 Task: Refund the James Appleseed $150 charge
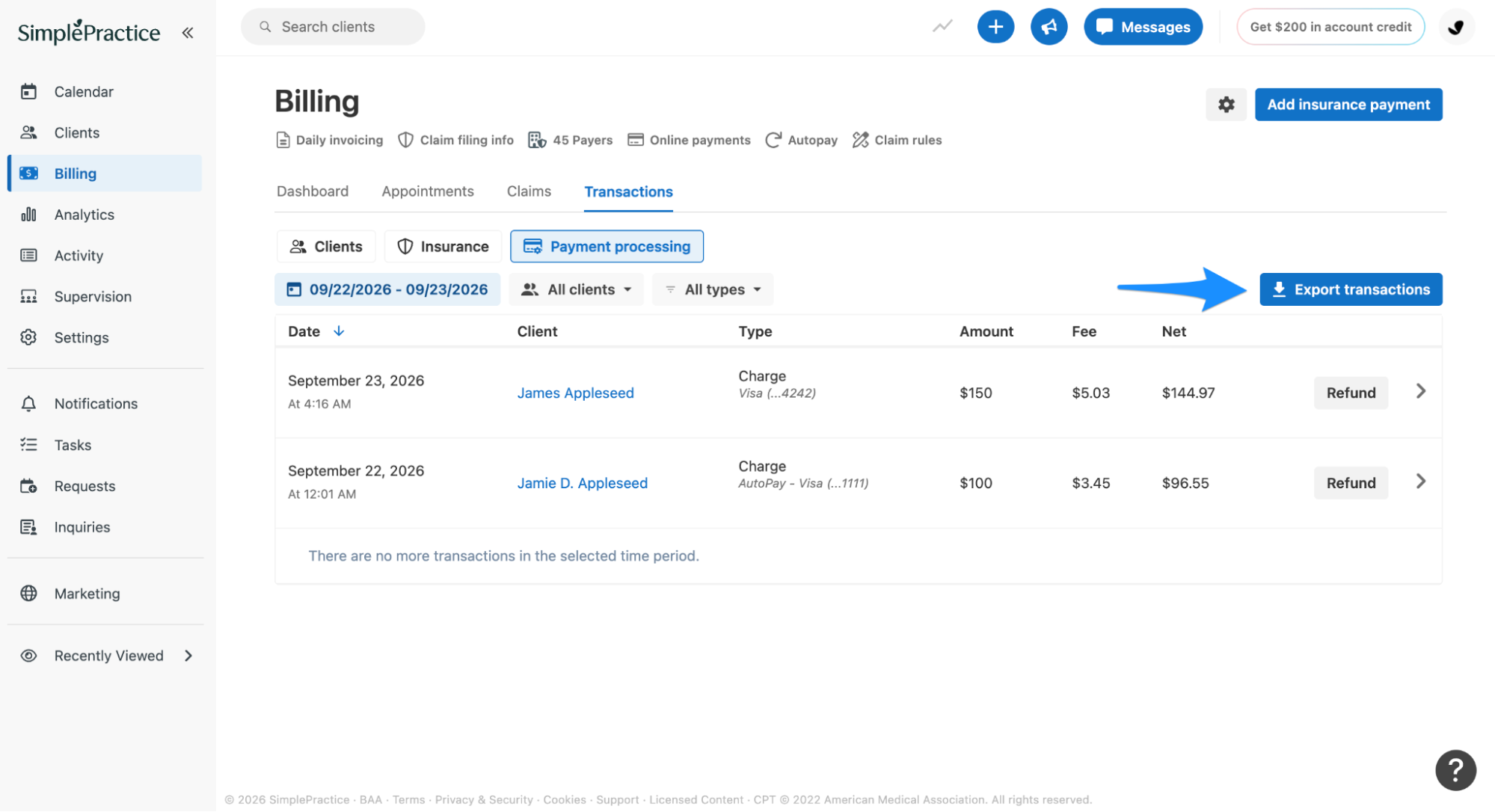tap(1351, 393)
